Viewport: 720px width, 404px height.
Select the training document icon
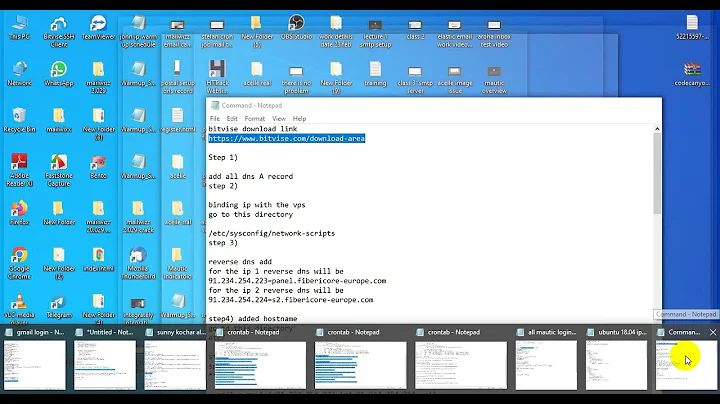pyautogui.click(x=375, y=74)
